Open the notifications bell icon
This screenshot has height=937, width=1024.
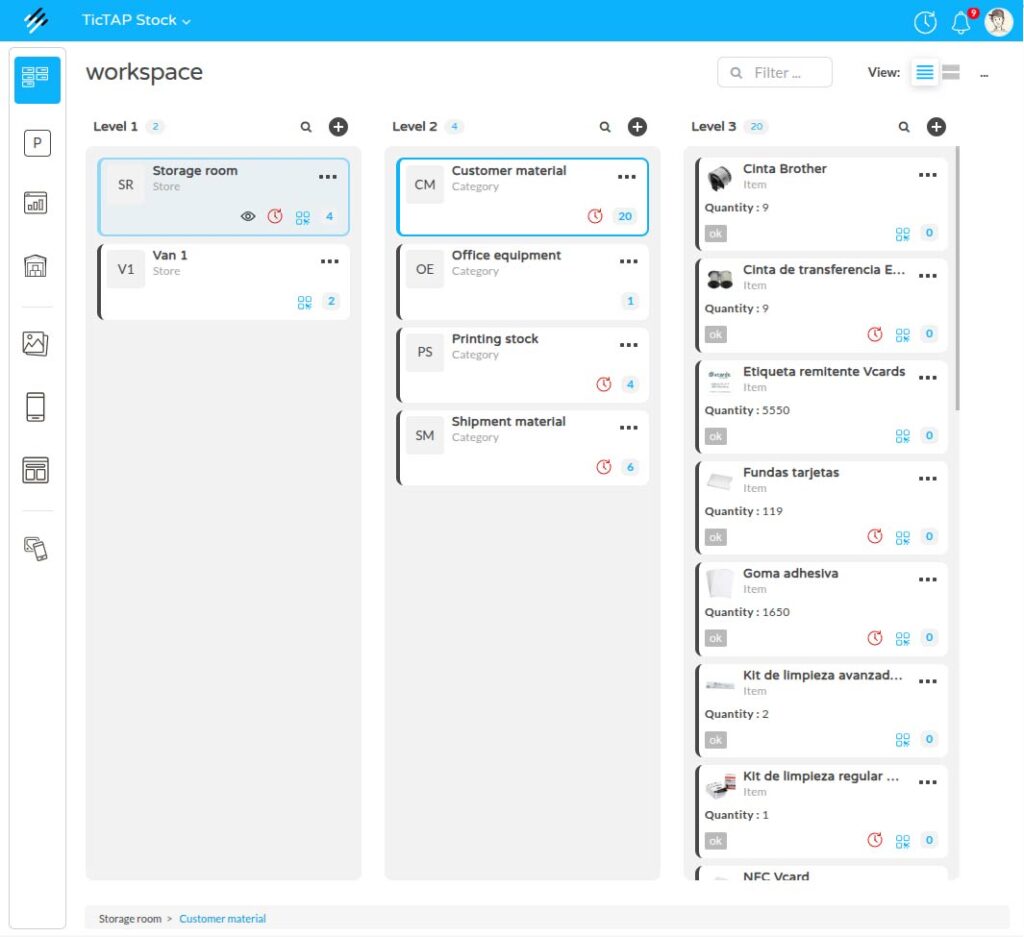[x=961, y=22]
